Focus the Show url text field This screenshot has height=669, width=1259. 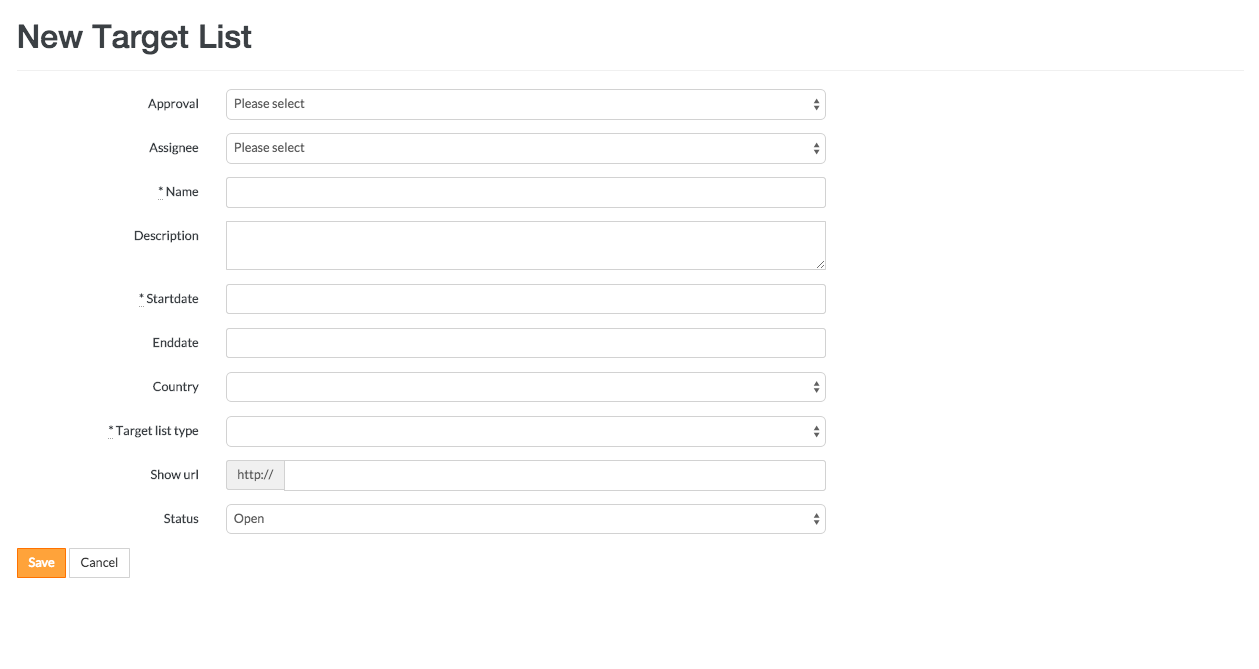coord(555,475)
